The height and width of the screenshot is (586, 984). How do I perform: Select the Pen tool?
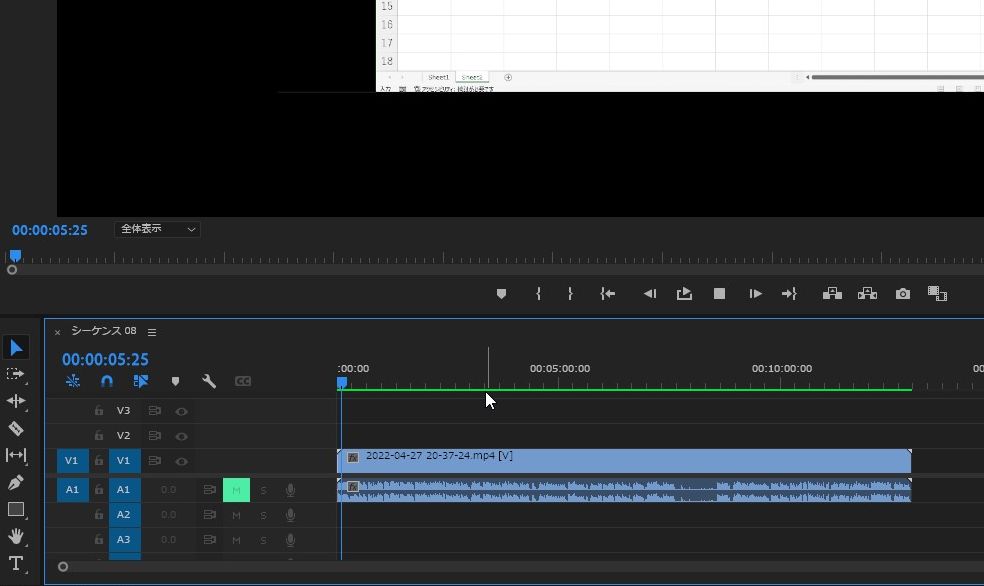(16, 482)
